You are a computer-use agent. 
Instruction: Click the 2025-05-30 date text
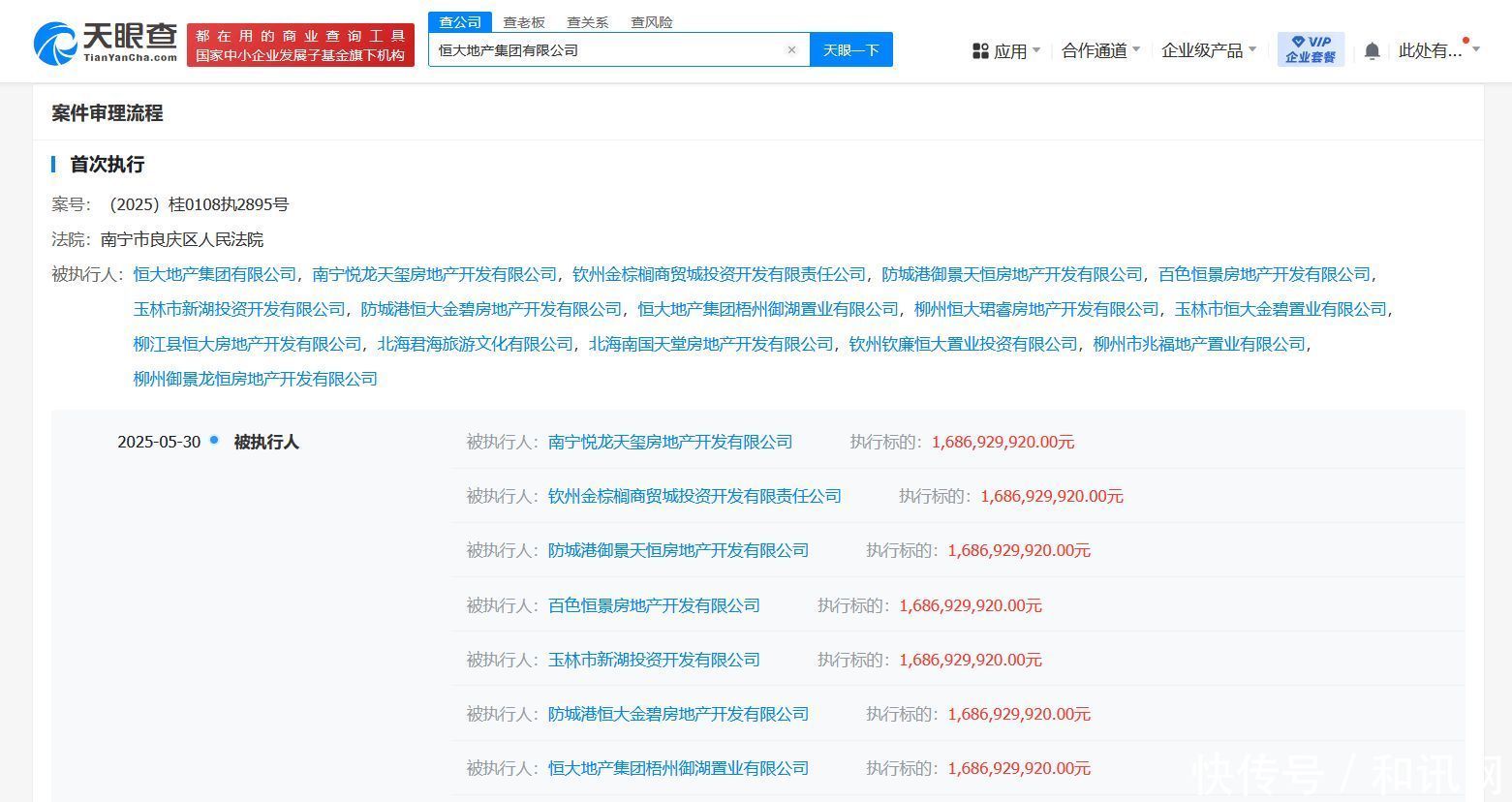pyautogui.click(x=159, y=442)
